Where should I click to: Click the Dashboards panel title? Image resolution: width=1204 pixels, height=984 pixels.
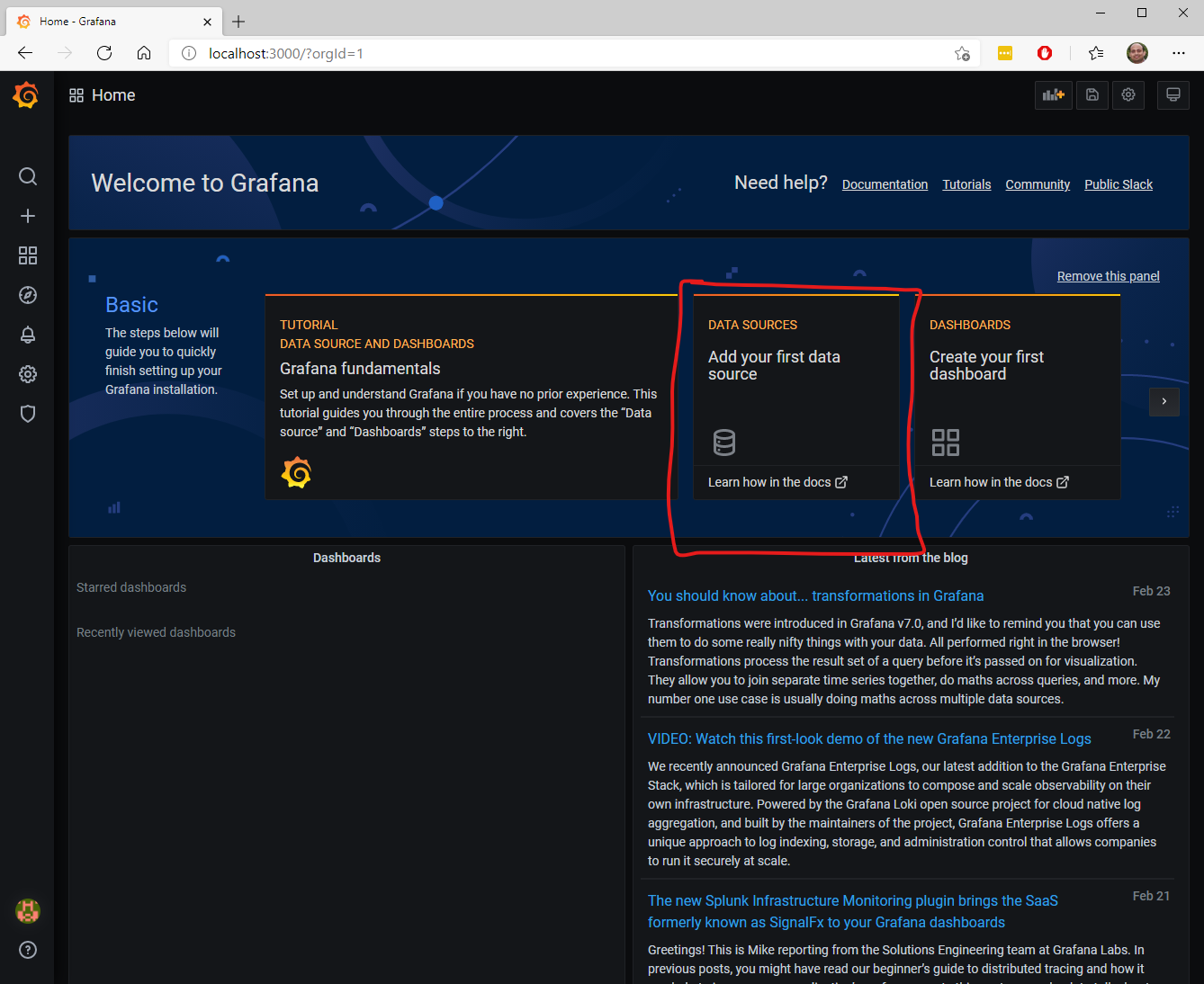tap(346, 558)
